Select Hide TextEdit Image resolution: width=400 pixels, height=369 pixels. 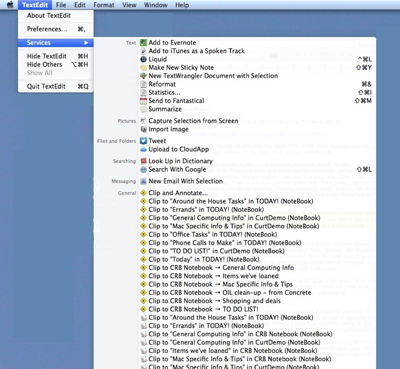[x=56, y=56]
